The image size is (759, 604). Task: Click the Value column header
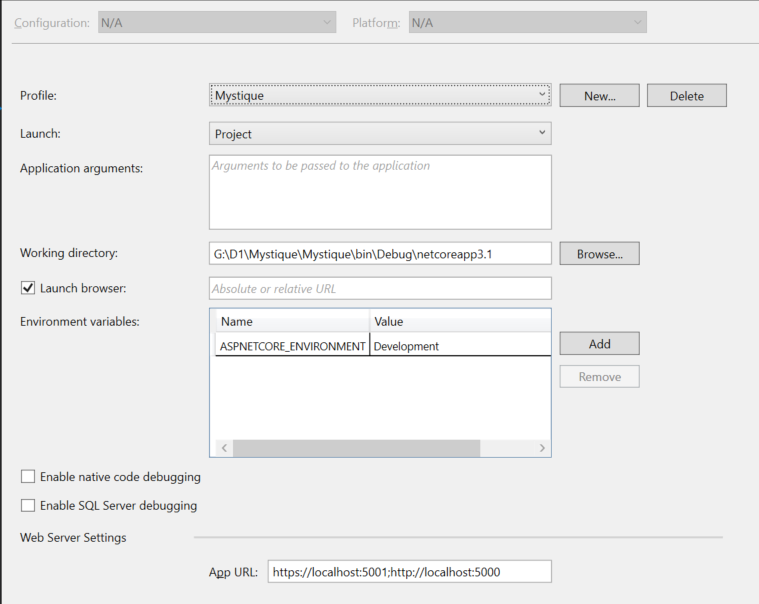[460, 321]
